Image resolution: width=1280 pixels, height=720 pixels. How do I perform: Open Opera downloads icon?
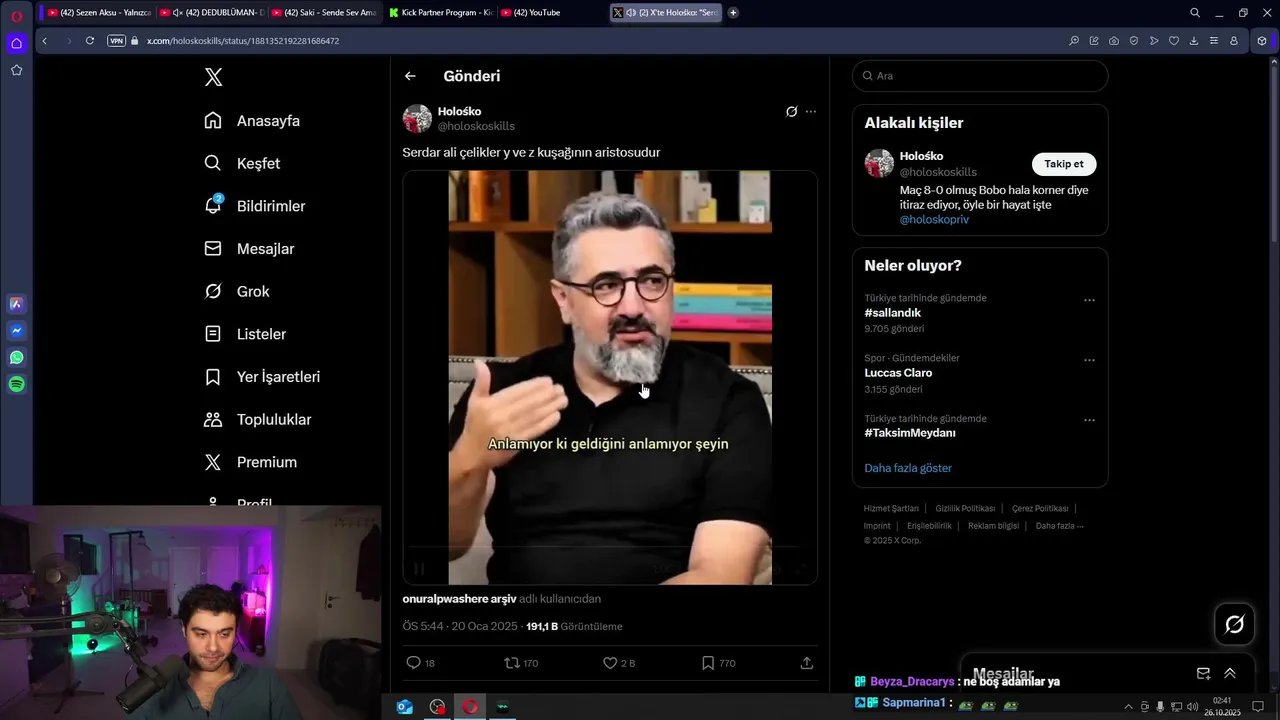[1194, 41]
